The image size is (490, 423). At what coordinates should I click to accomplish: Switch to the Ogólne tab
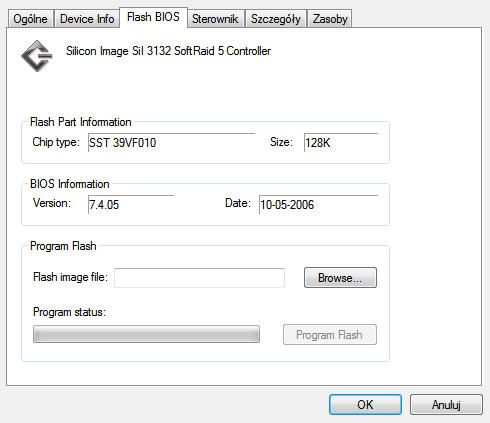[30, 19]
